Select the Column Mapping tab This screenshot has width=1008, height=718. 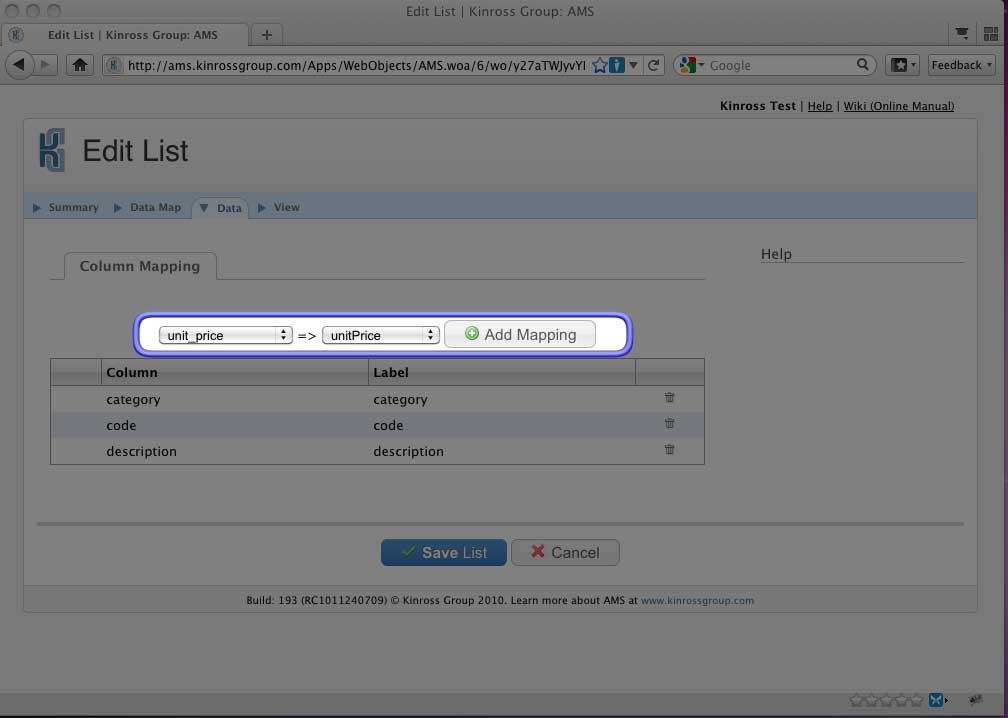(140, 266)
